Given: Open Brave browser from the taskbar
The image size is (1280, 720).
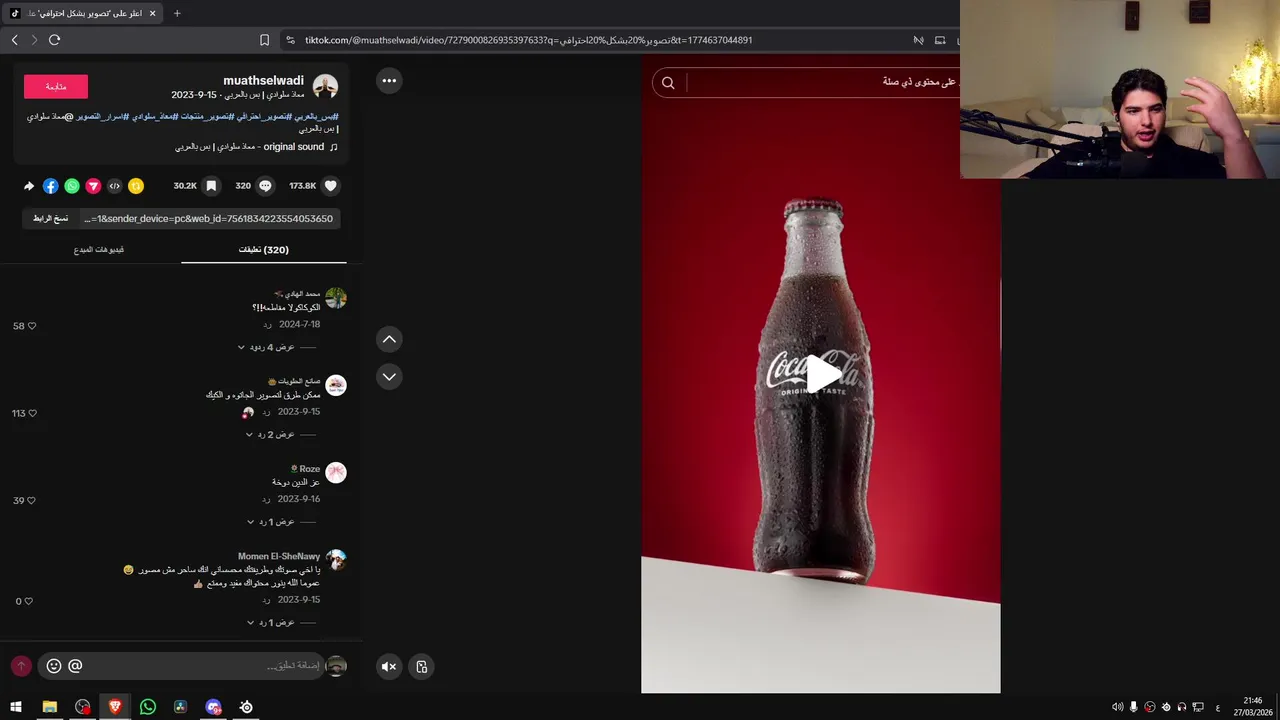Looking at the screenshot, I should point(115,707).
